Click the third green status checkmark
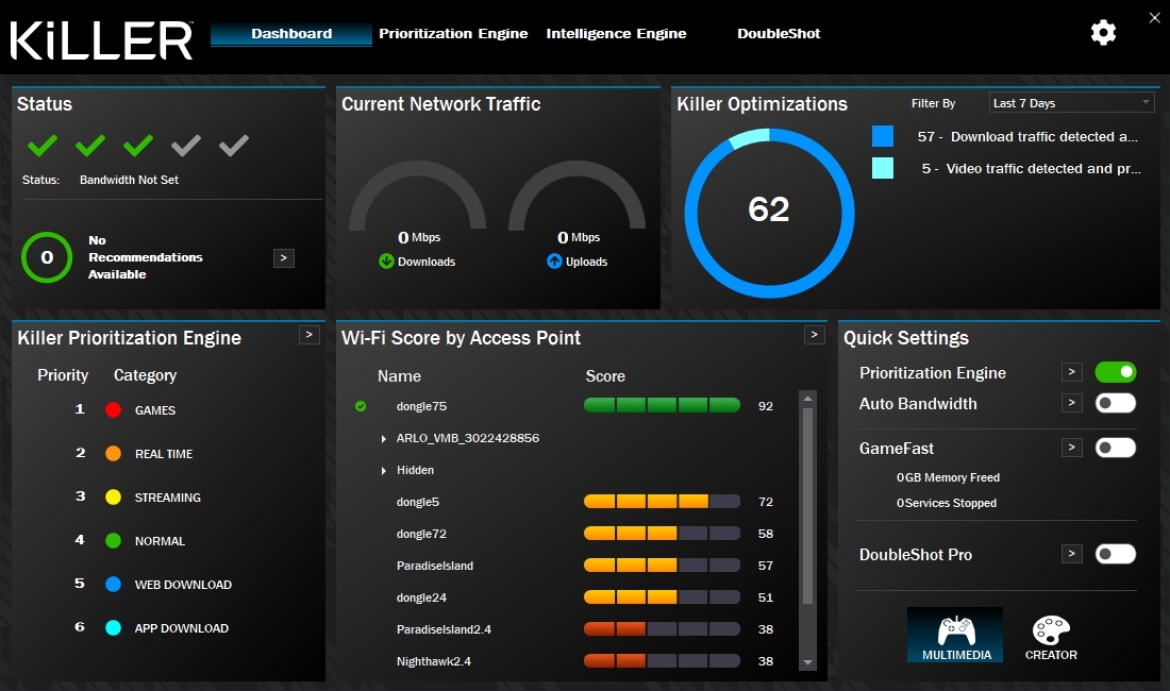Screen dimensions: 1170x691 click(x=138, y=145)
